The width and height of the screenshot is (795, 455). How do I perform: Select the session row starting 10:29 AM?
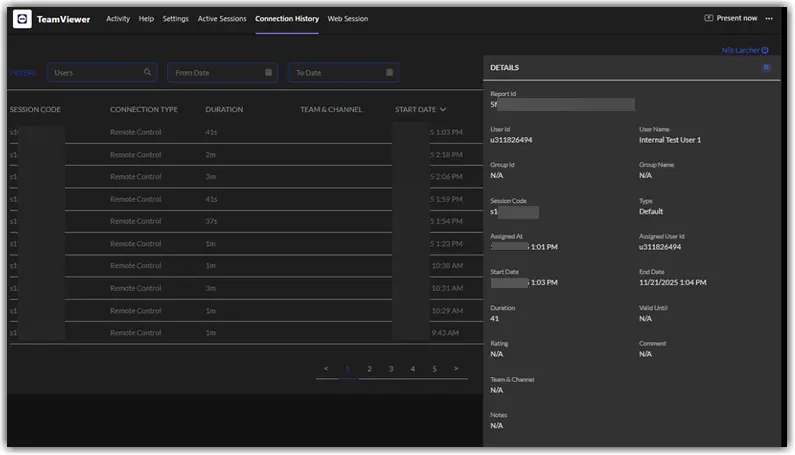point(246,310)
